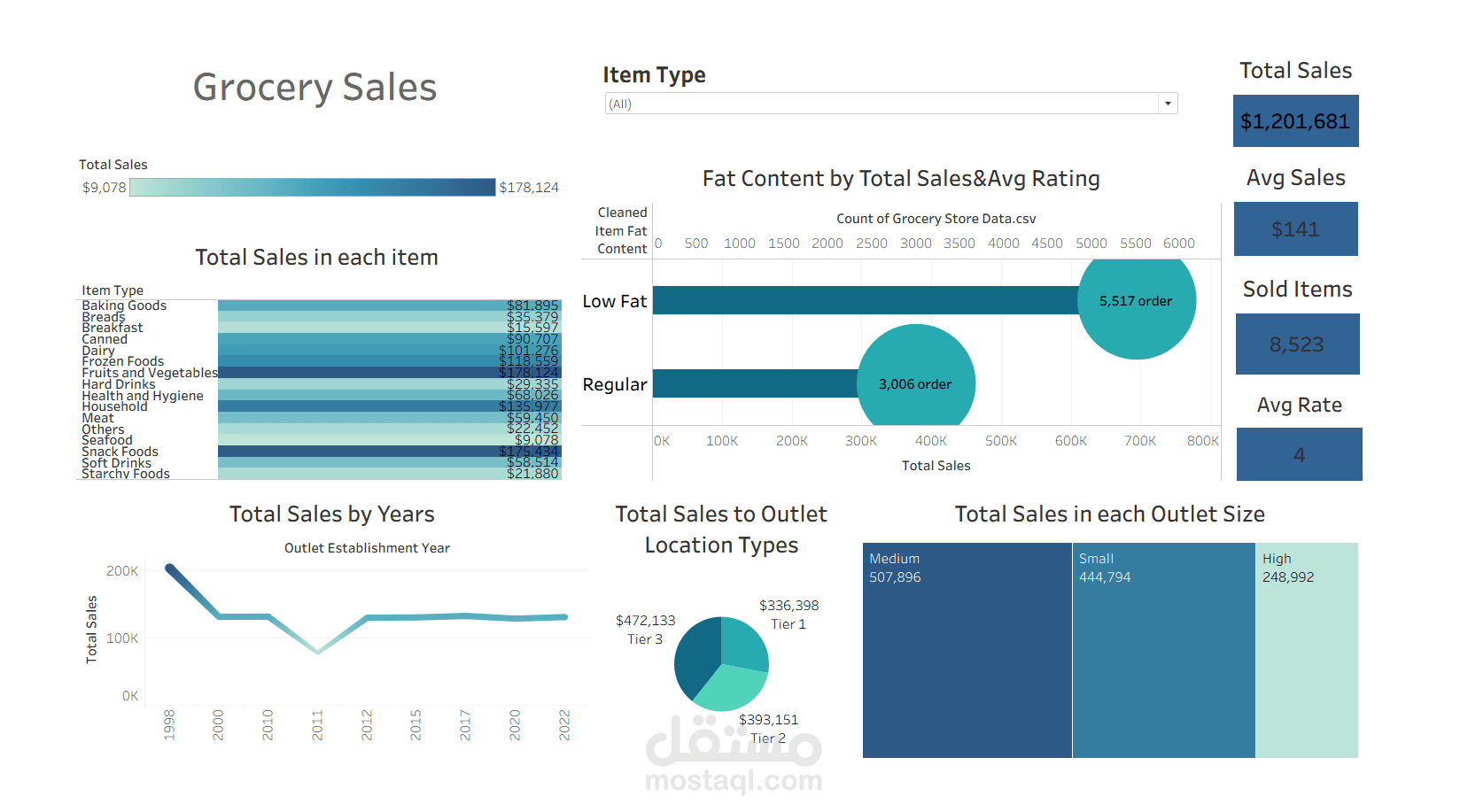Click the Small 444,794 treemap tile
The width and height of the screenshot is (1468, 812).
(x=1164, y=650)
